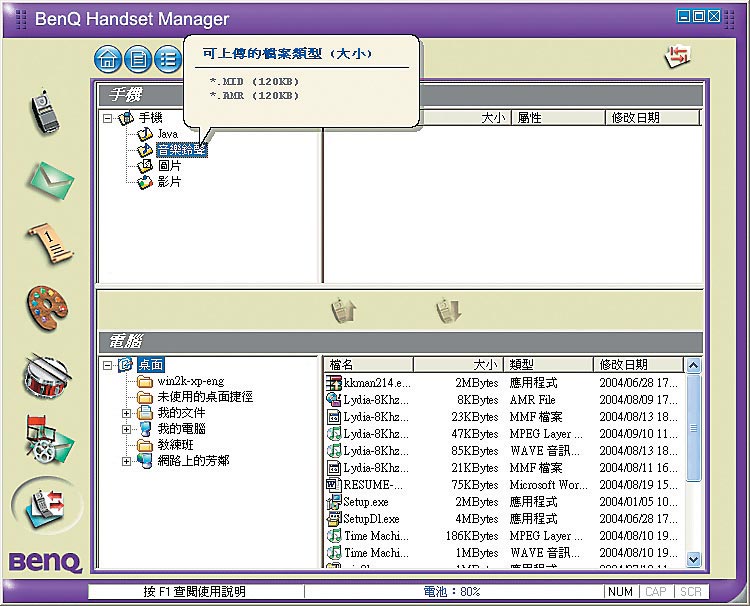Select the 21KBytes Lydia-8Khz MMF file
The width and height of the screenshot is (750, 606).
(502, 468)
